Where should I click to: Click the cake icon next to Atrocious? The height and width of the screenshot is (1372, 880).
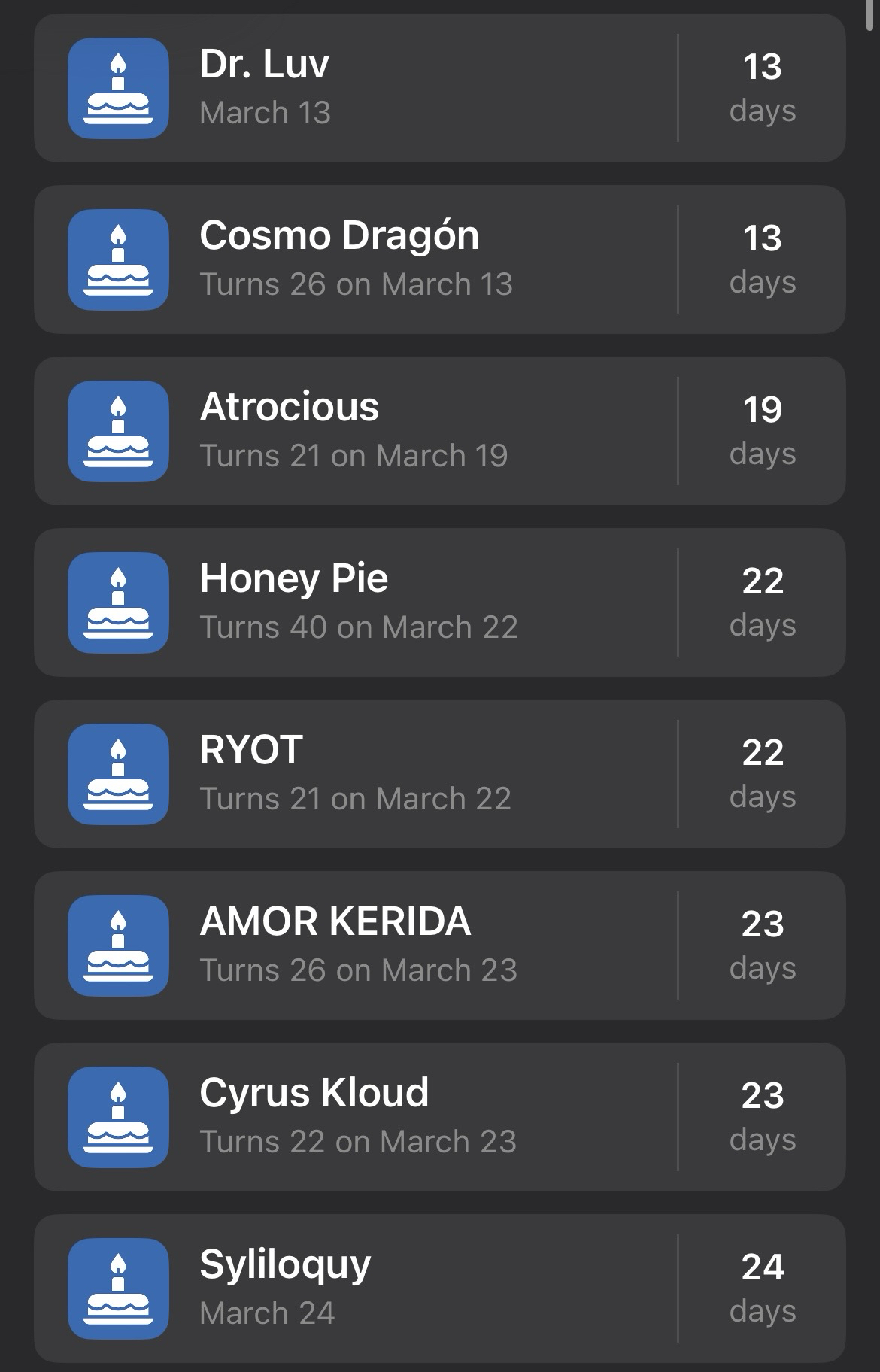[x=118, y=431]
